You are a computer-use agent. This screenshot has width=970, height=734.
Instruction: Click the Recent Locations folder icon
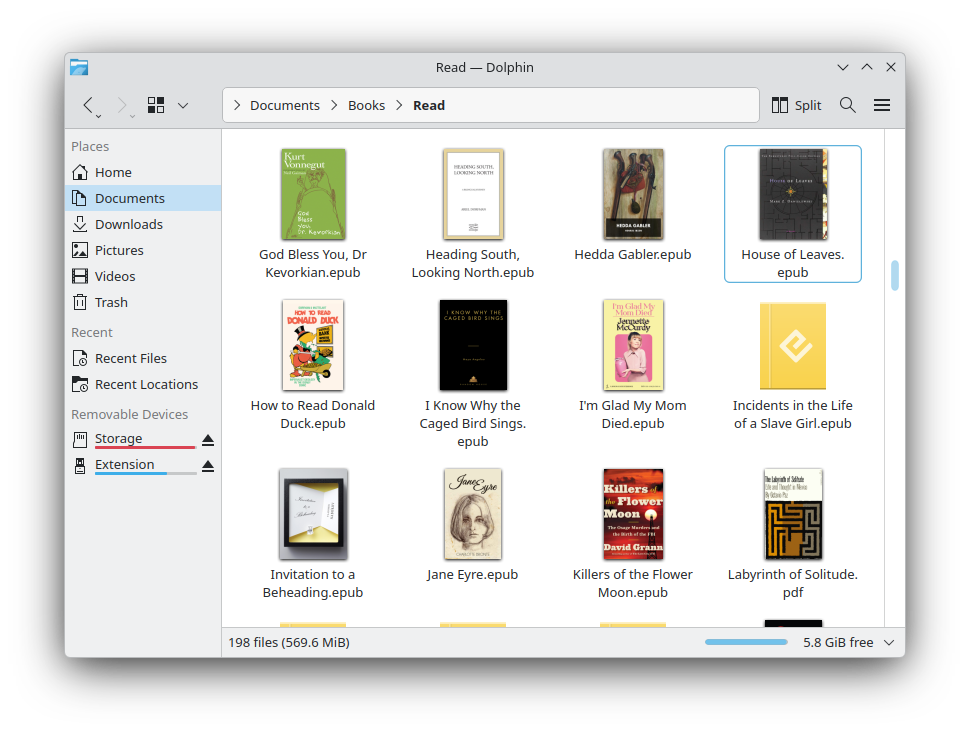coord(80,384)
